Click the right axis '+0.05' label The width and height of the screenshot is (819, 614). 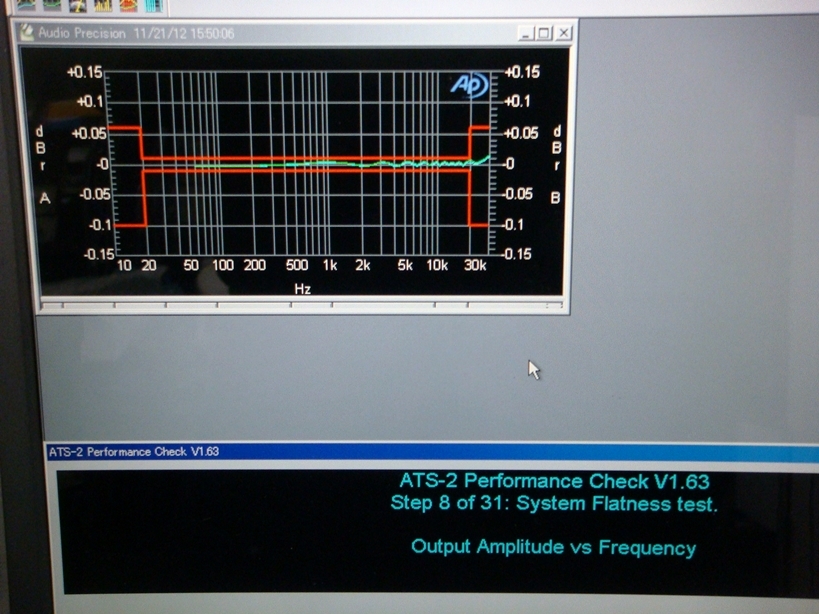521,133
